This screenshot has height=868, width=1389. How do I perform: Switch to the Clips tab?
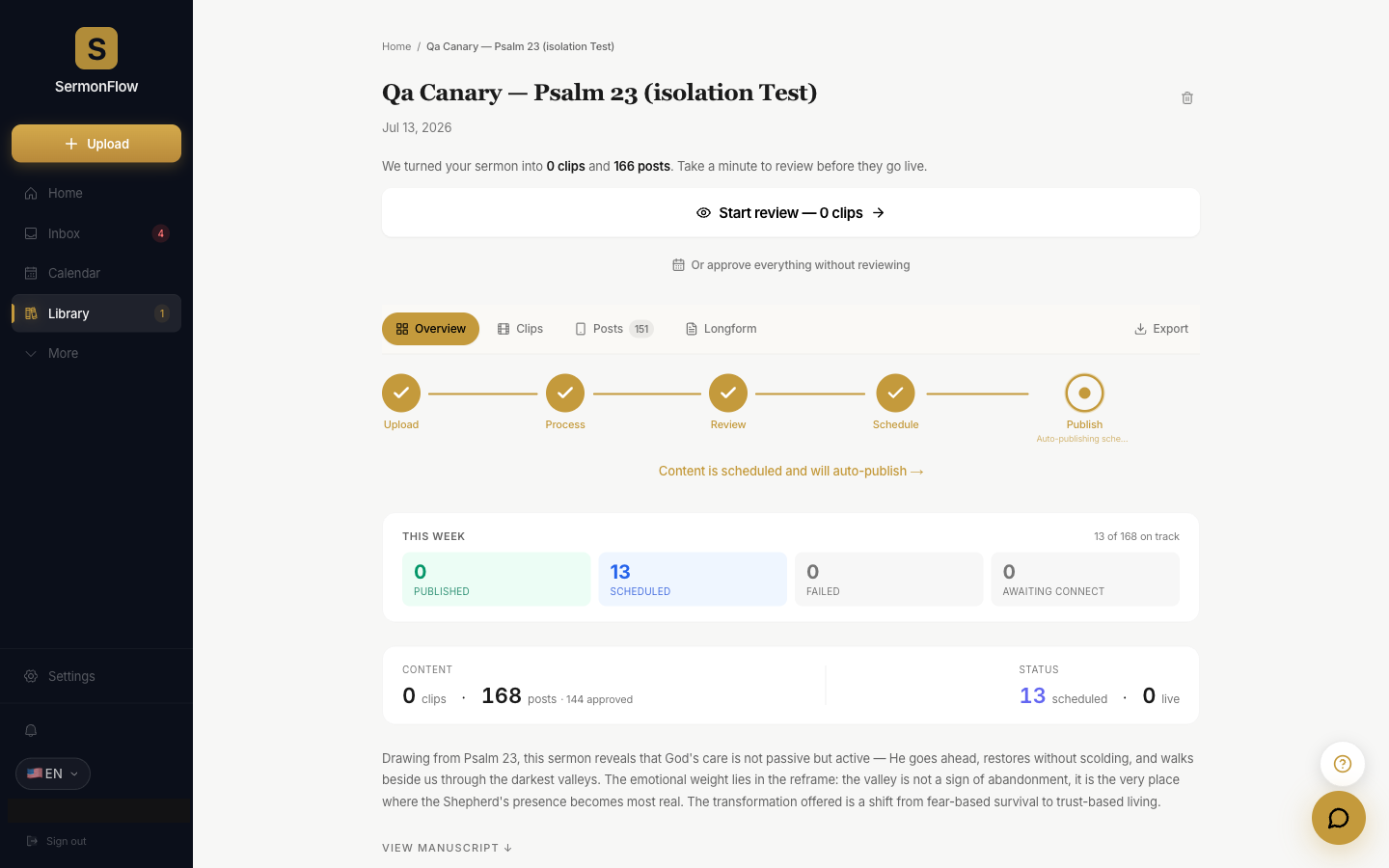click(x=520, y=329)
